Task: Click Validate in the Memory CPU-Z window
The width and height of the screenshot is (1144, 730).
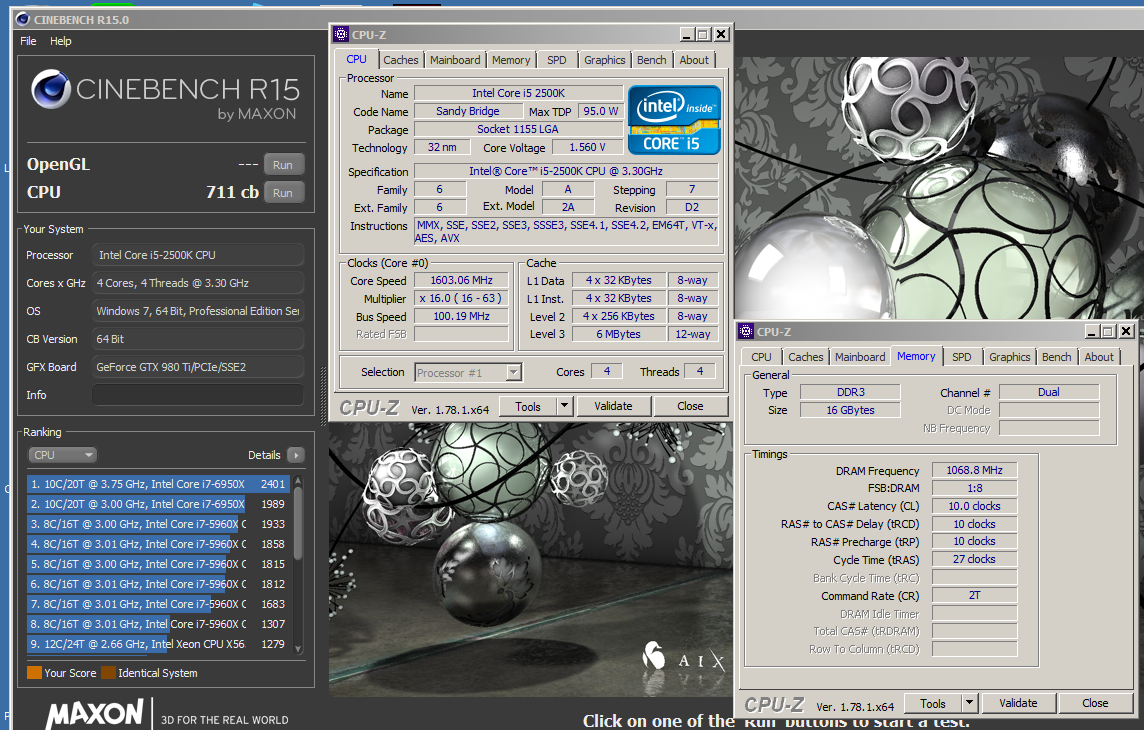Action: tap(1018, 704)
